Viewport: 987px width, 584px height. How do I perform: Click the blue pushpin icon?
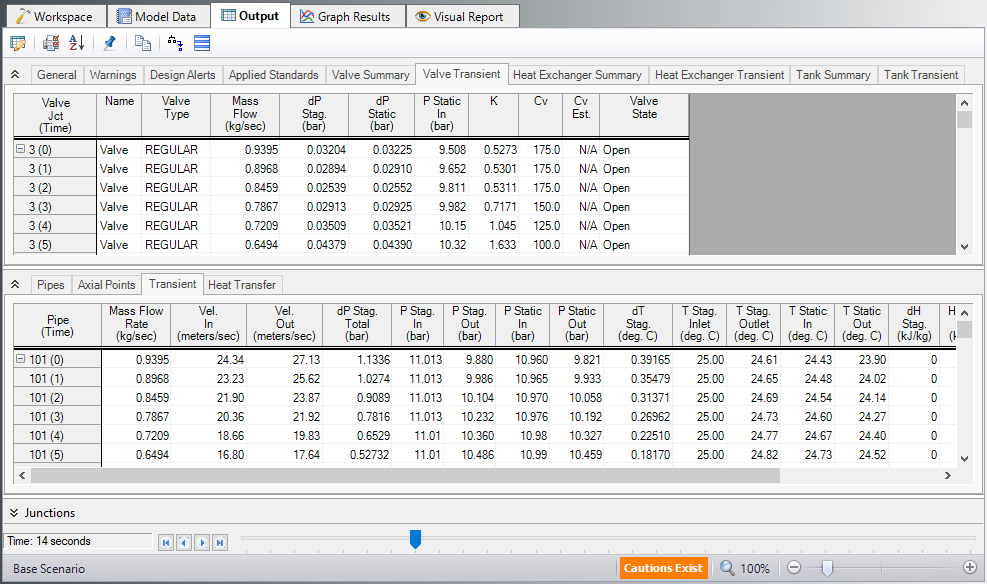pos(110,43)
